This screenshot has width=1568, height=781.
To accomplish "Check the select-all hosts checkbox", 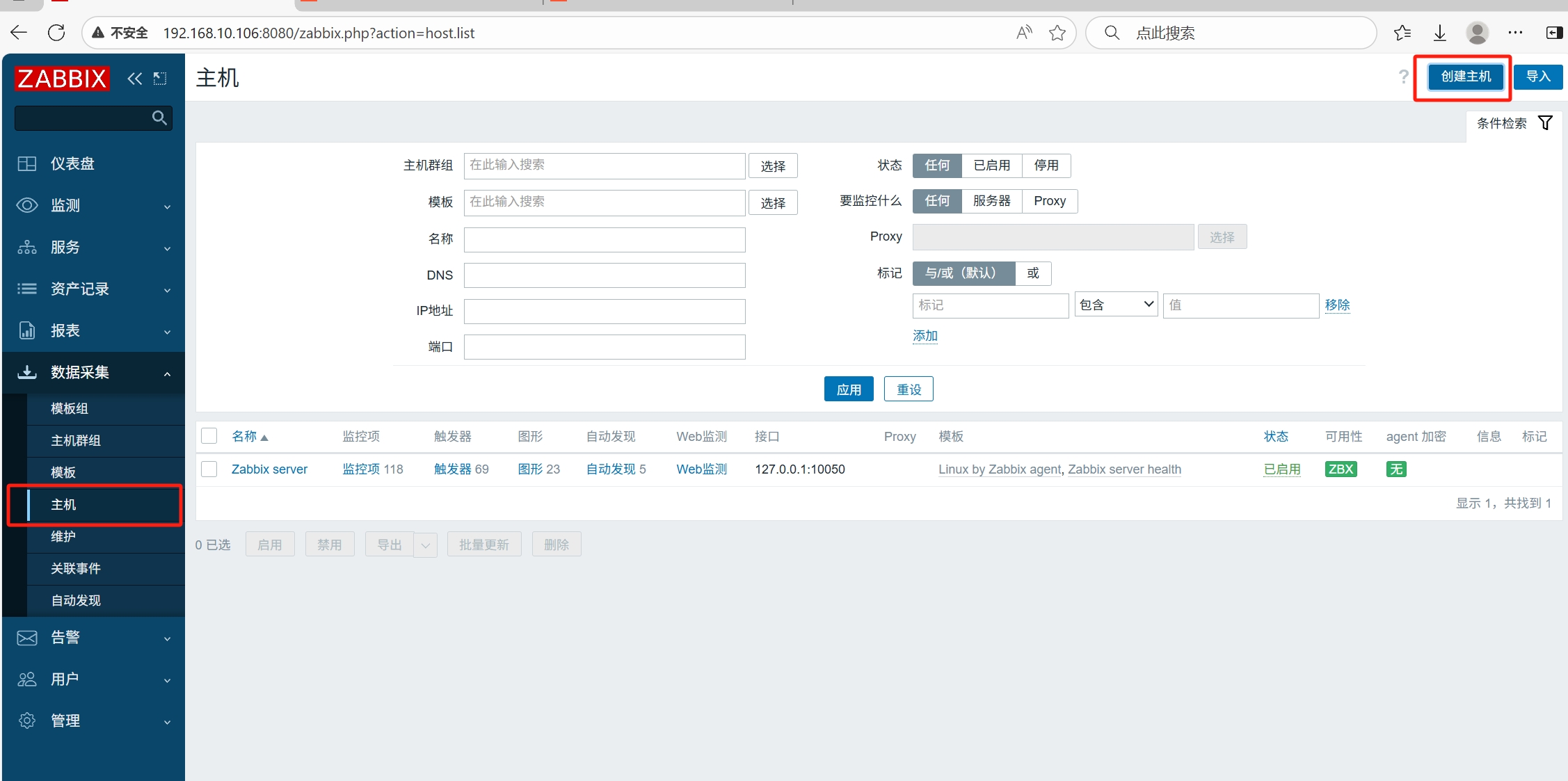I will 209,436.
